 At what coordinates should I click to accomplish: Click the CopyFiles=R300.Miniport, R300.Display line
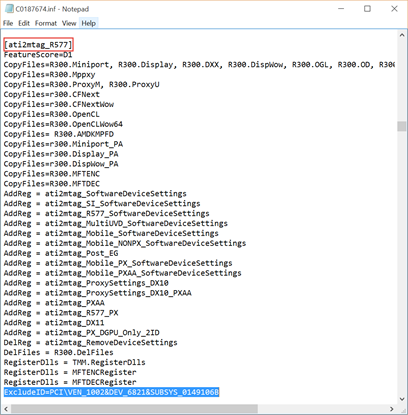[199, 65]
